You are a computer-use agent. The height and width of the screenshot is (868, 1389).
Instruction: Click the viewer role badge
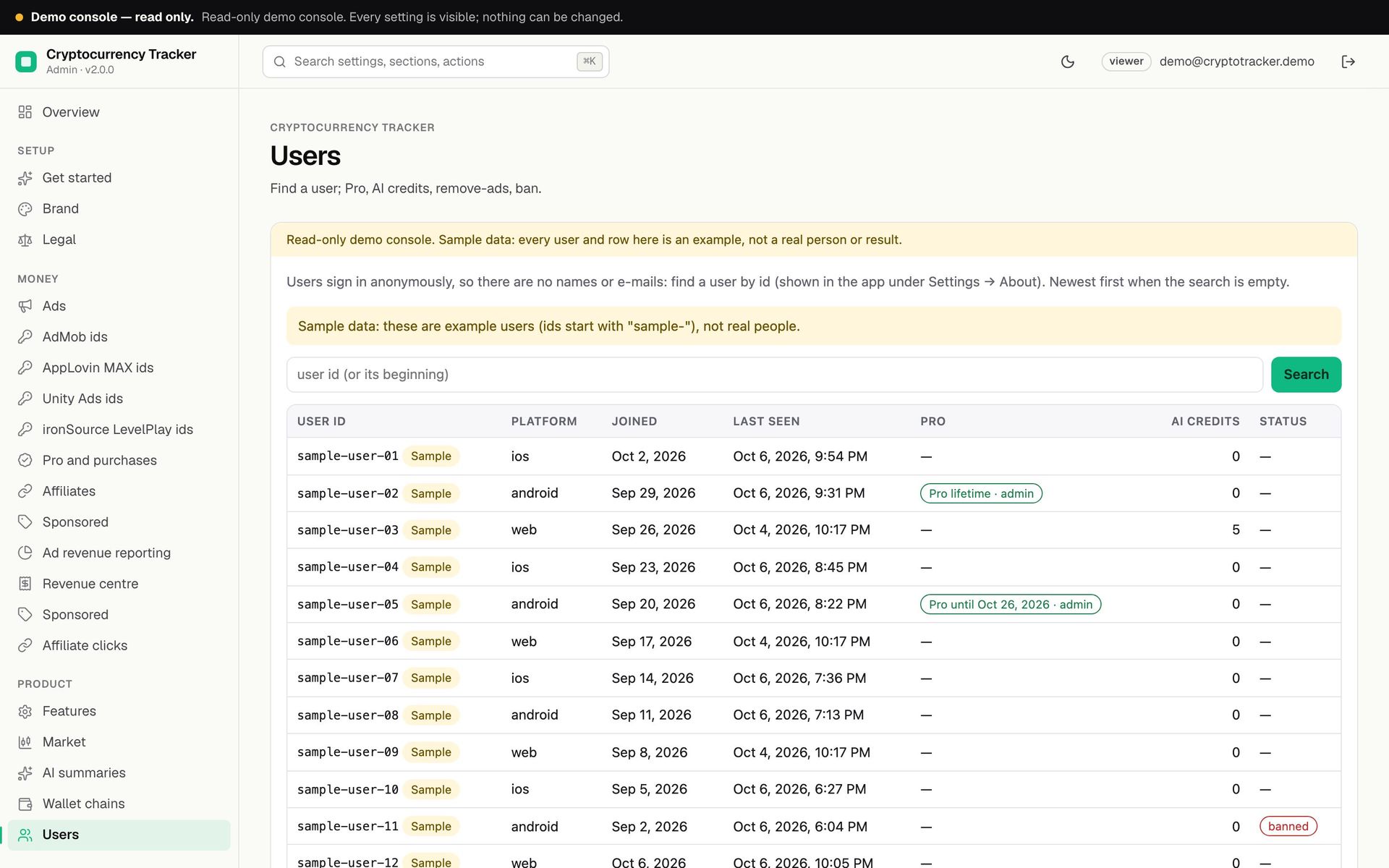[1126, 61]
